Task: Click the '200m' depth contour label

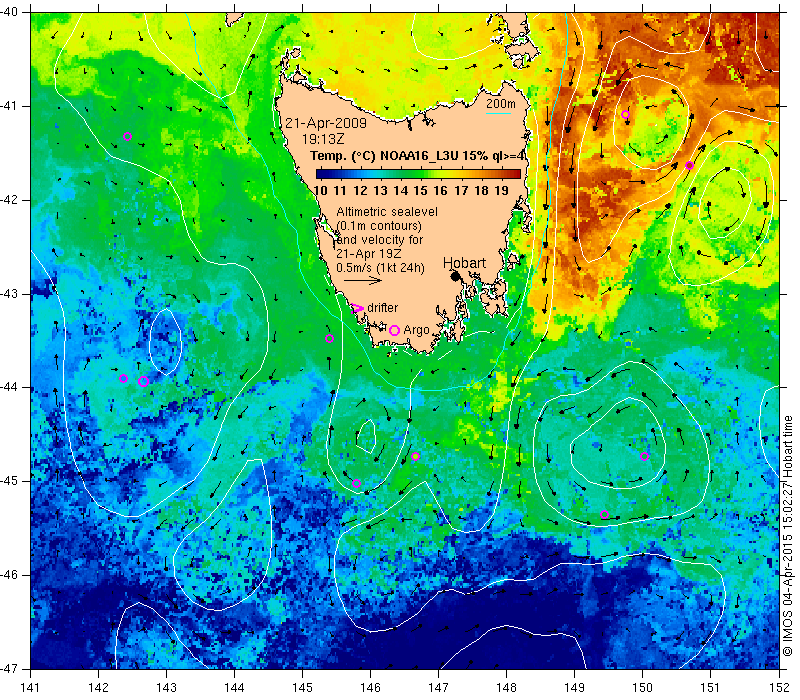Action: [x=501, y=104]
